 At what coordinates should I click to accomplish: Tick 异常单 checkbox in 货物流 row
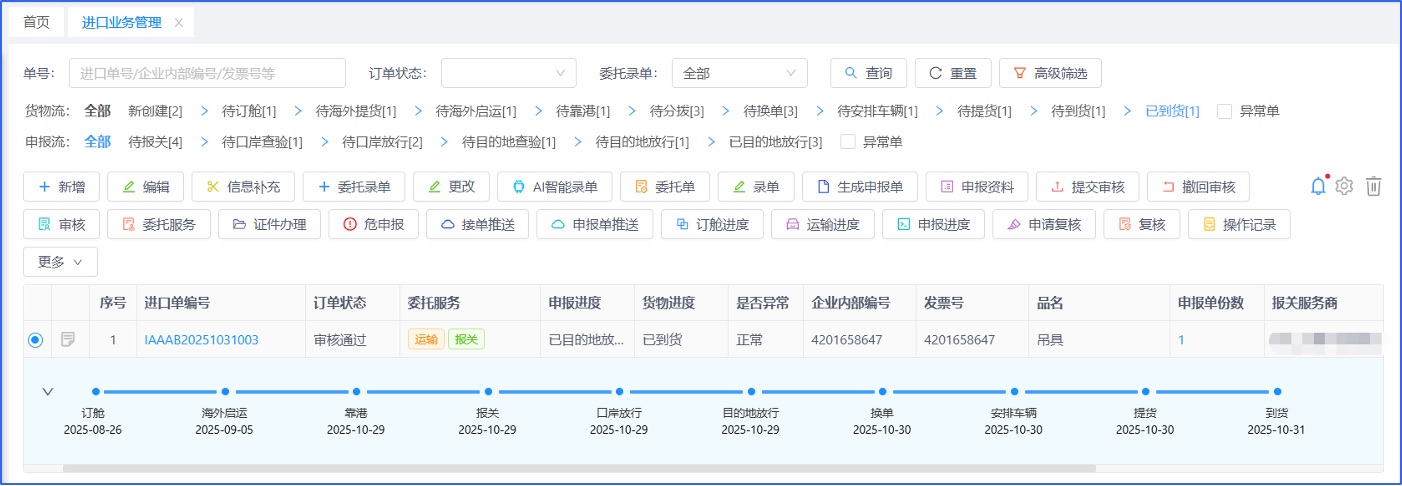pyautogui.click(x=1224, y=111)
